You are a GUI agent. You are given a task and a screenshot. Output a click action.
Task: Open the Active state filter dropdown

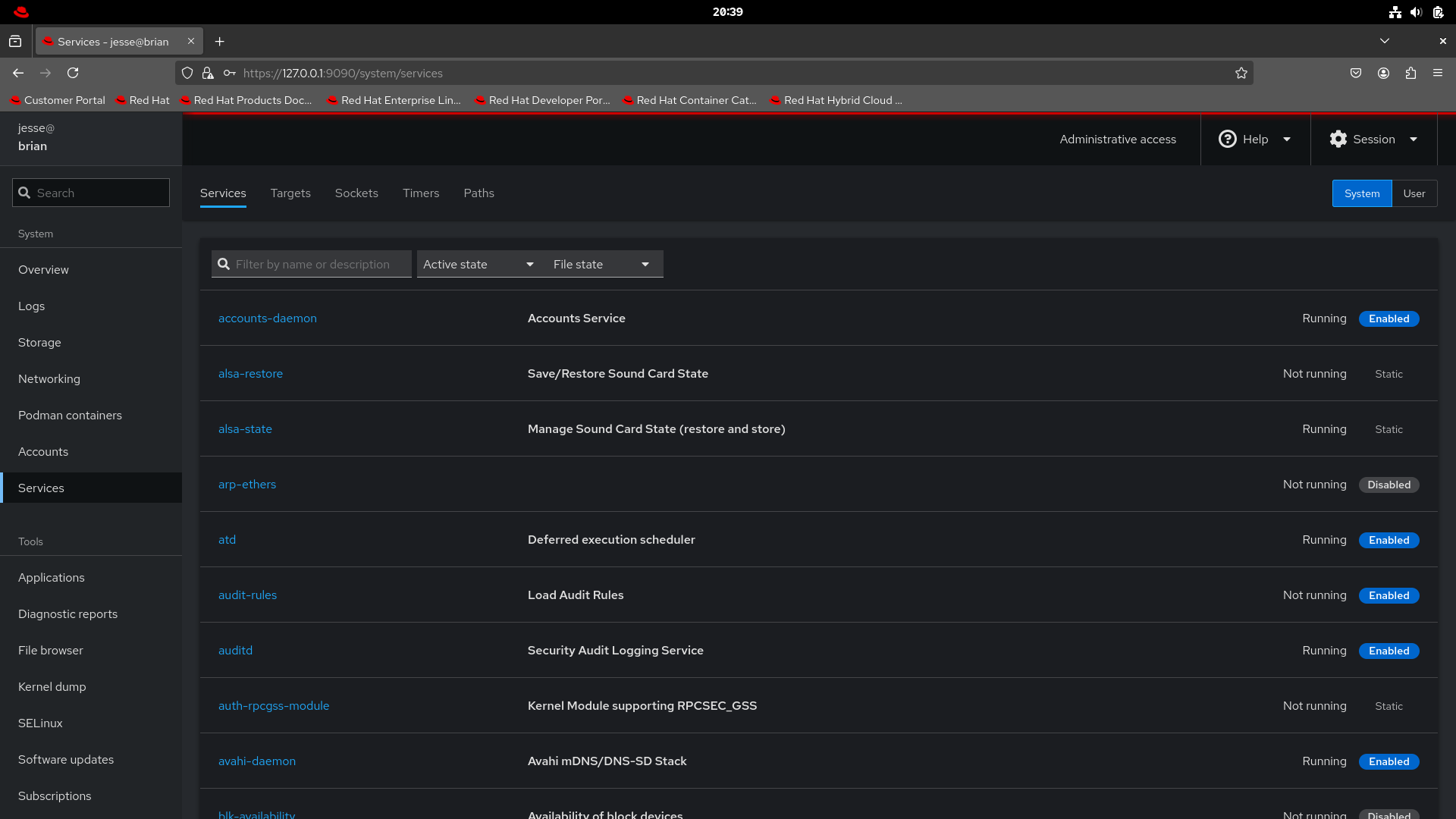point(479,264)
